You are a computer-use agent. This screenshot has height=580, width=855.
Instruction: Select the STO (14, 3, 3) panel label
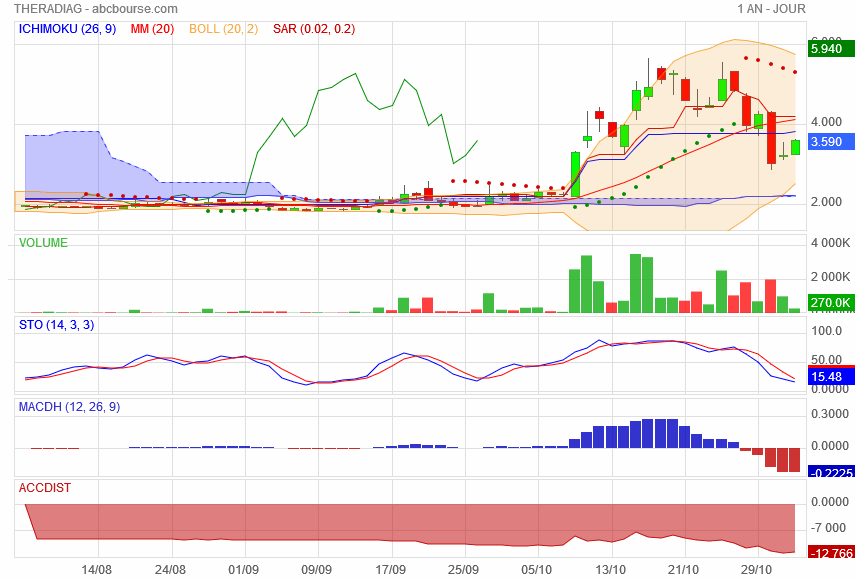coord(57,324)
